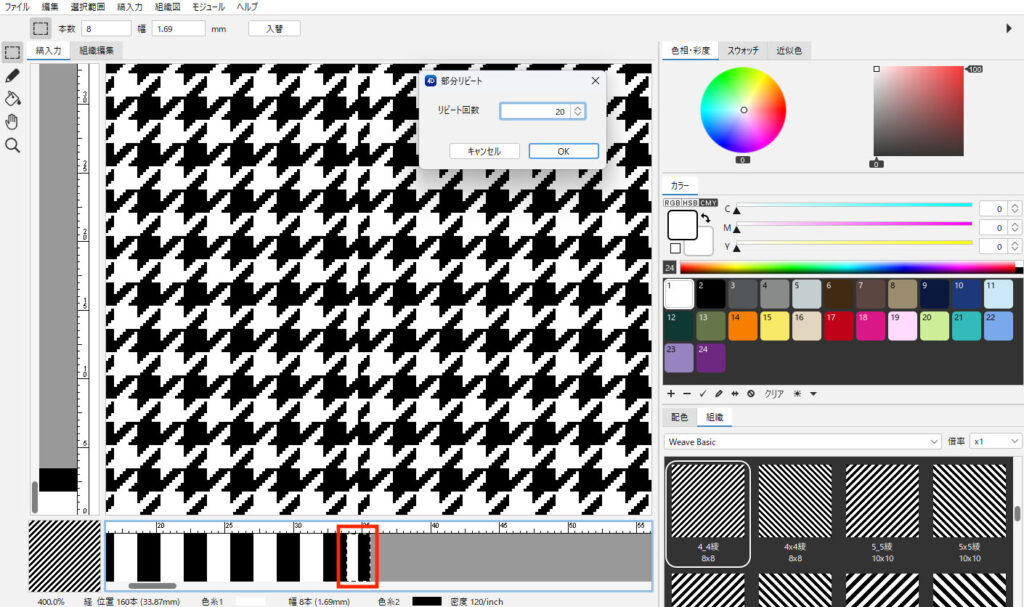1024x607 pixels.
Task: Click OK in the 部分リピート dialog
Action: [563, 151]
